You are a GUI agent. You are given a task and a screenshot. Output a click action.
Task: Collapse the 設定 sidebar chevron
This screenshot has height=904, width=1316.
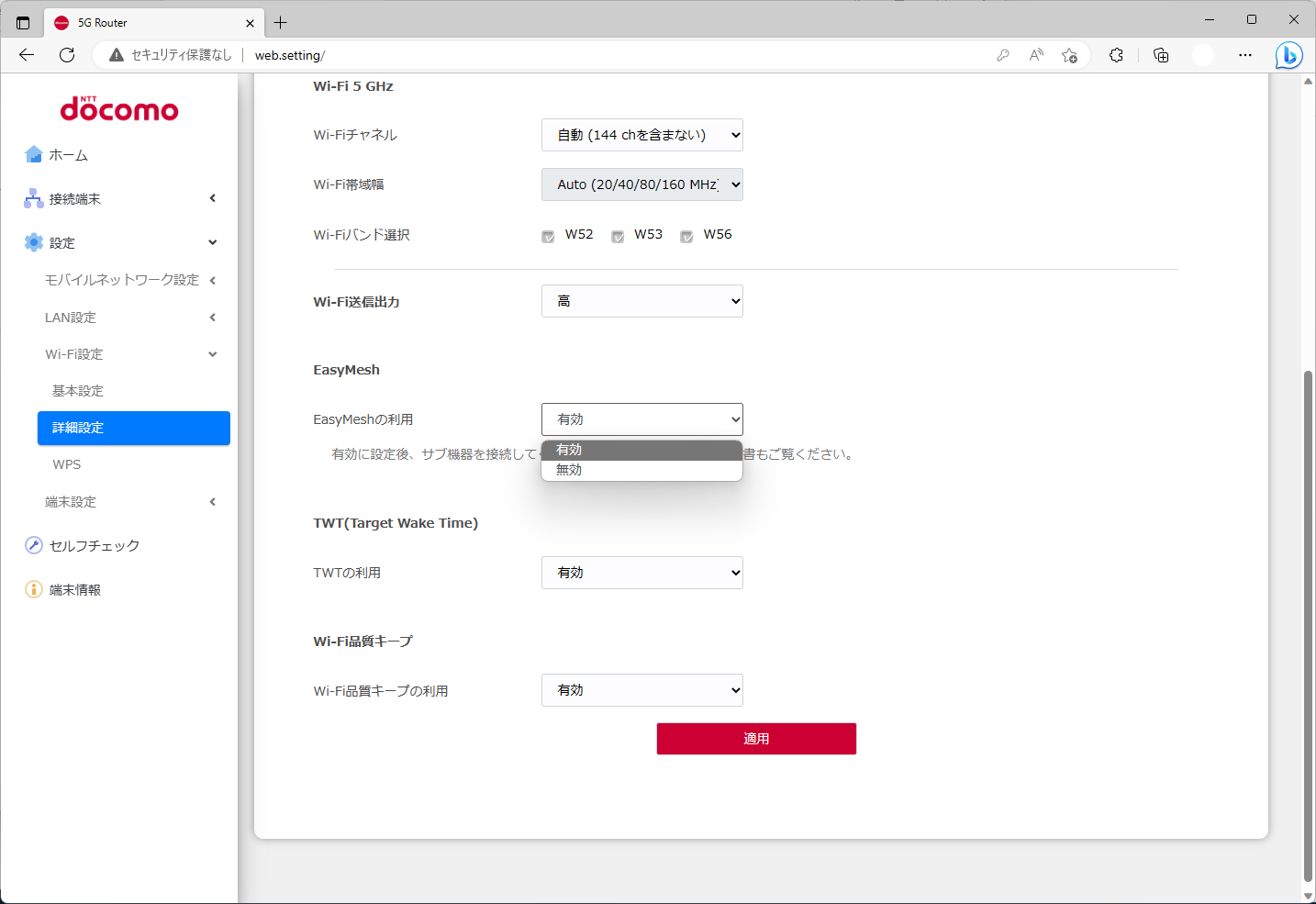point(213,242)
